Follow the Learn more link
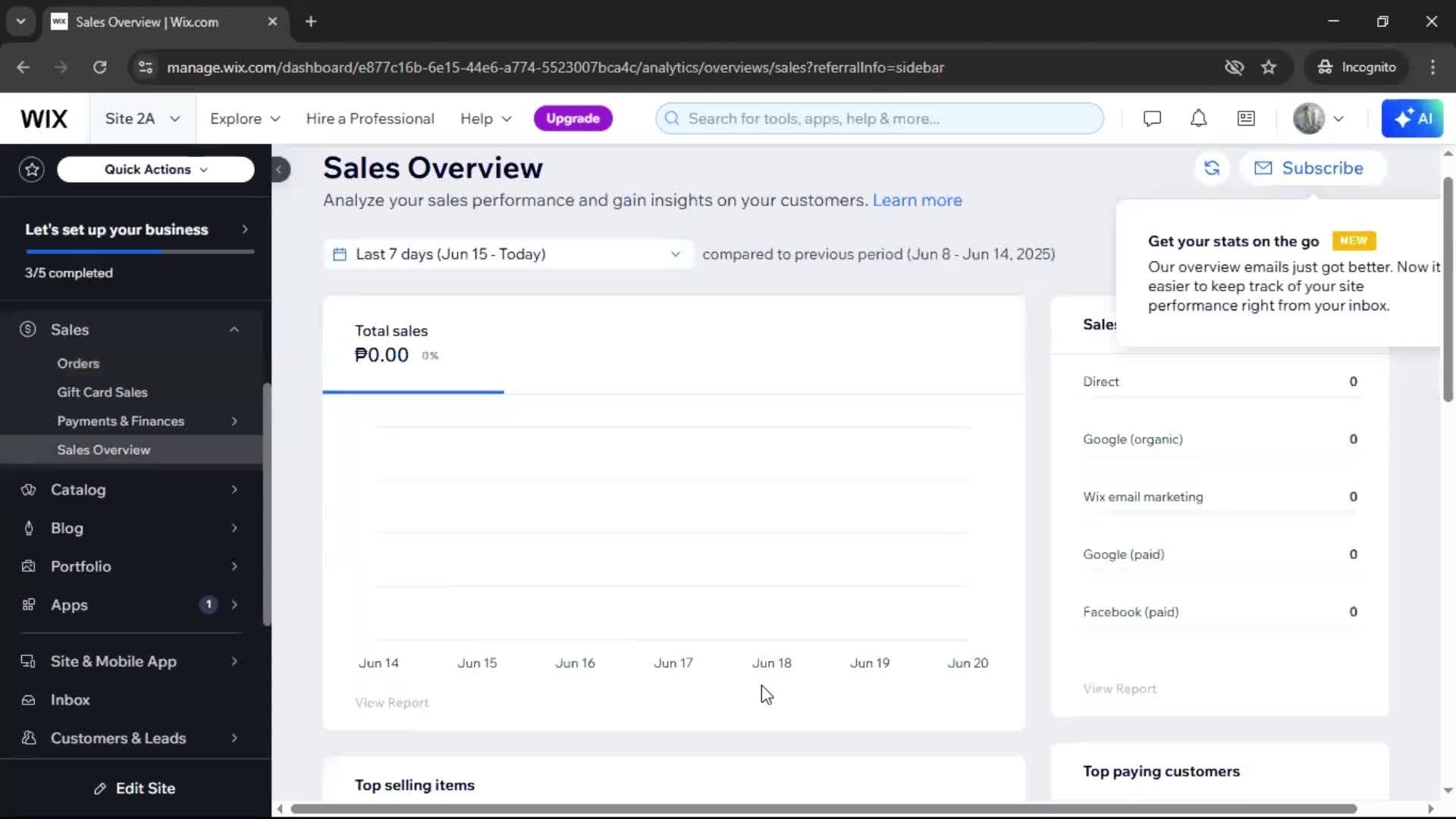This screenshot has width=1456, height=819. [917, 201]
